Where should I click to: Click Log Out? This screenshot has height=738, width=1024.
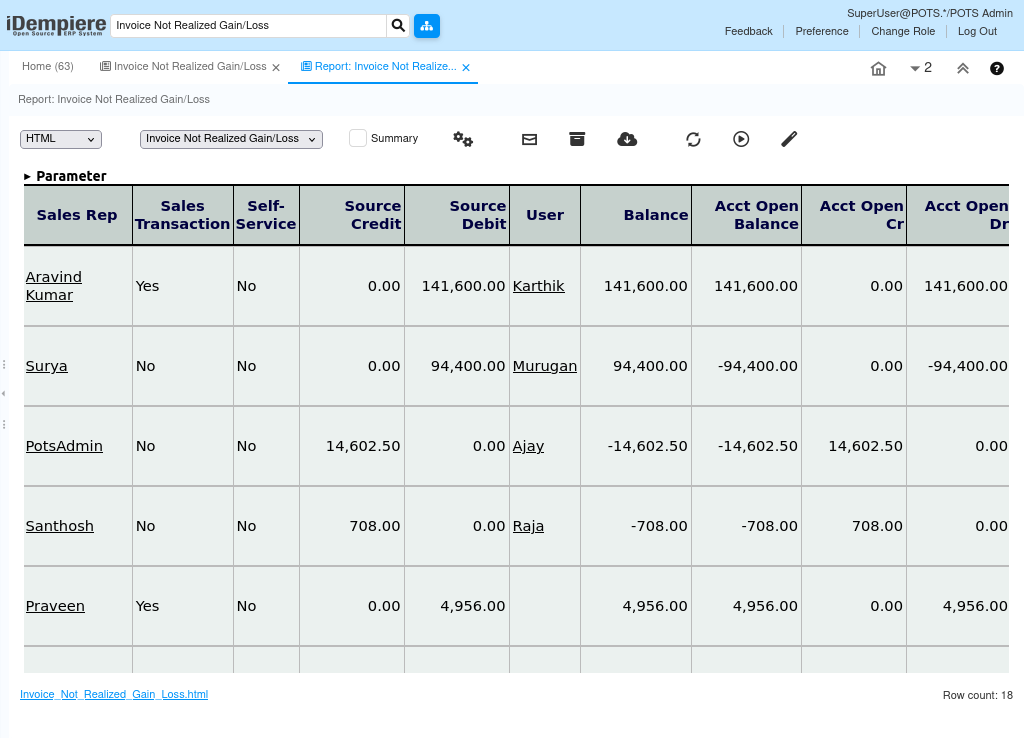pos(977,31)
